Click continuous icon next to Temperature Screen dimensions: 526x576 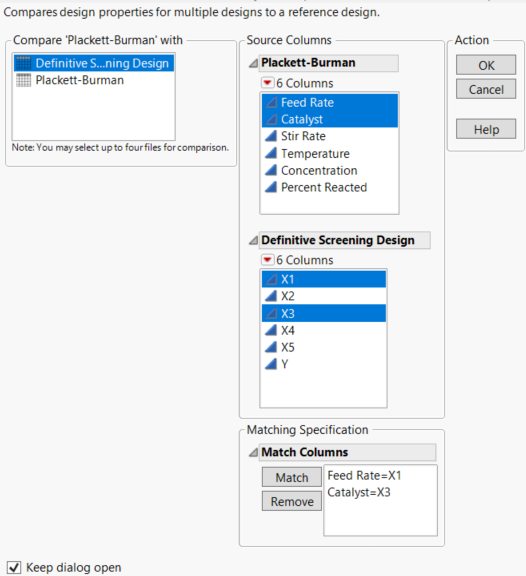271,153
